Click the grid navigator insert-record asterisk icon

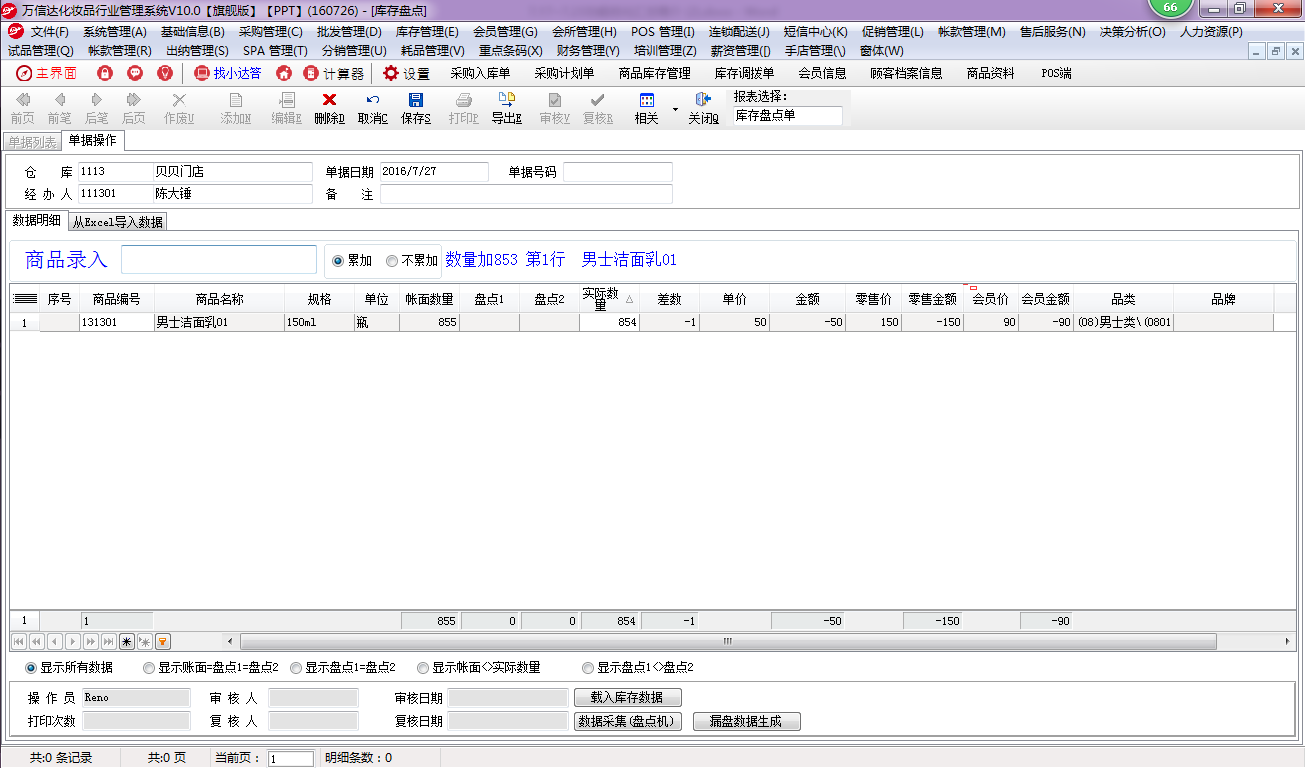point(127,641)
